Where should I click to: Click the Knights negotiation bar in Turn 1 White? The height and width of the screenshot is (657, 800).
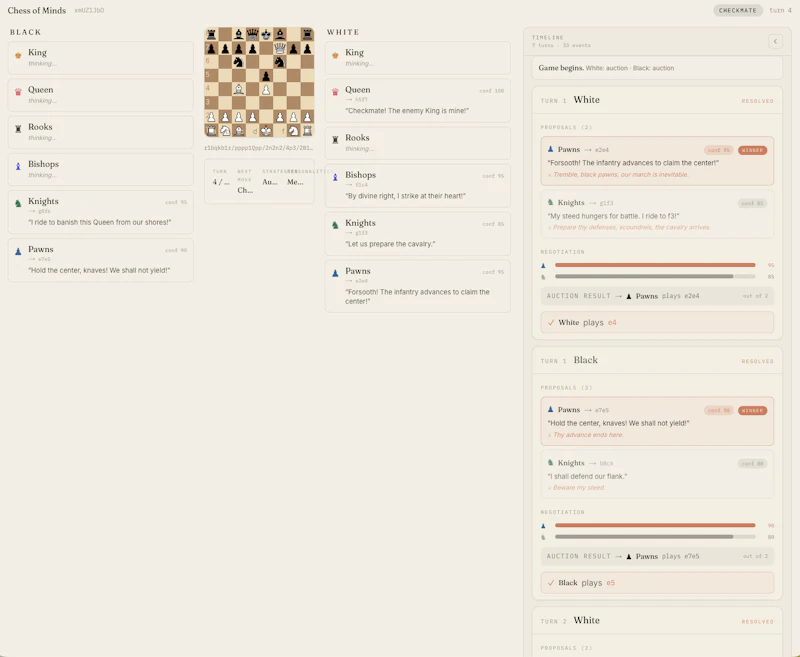coord(655,276)
